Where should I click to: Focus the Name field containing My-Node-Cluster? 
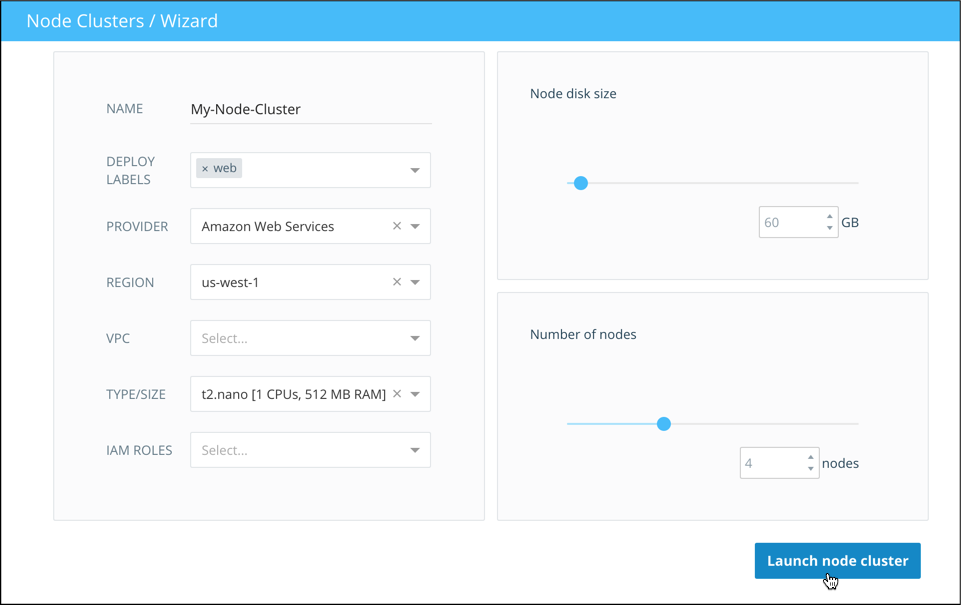coord(310,109)
